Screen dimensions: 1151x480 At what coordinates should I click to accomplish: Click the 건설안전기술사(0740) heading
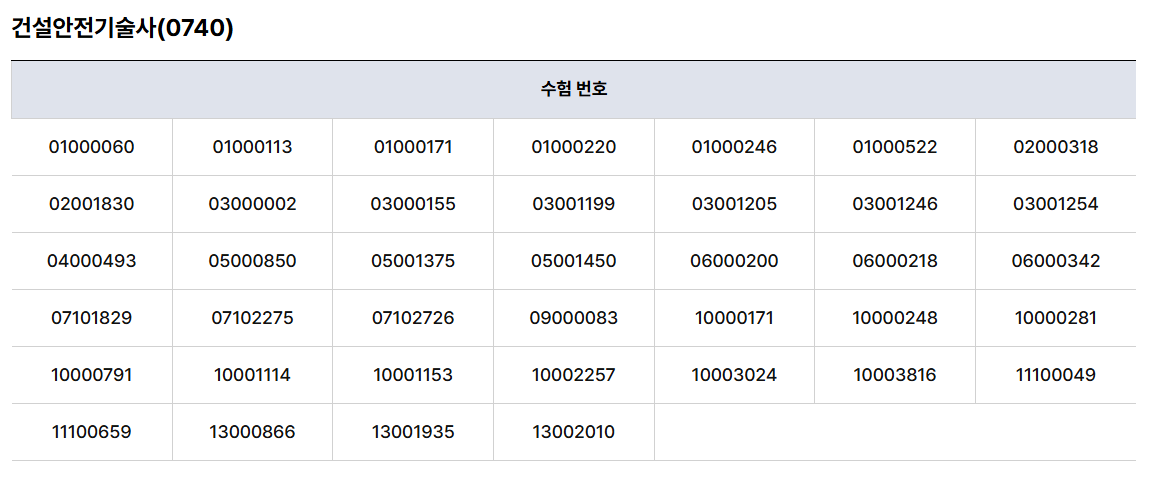tap(122, 29)
